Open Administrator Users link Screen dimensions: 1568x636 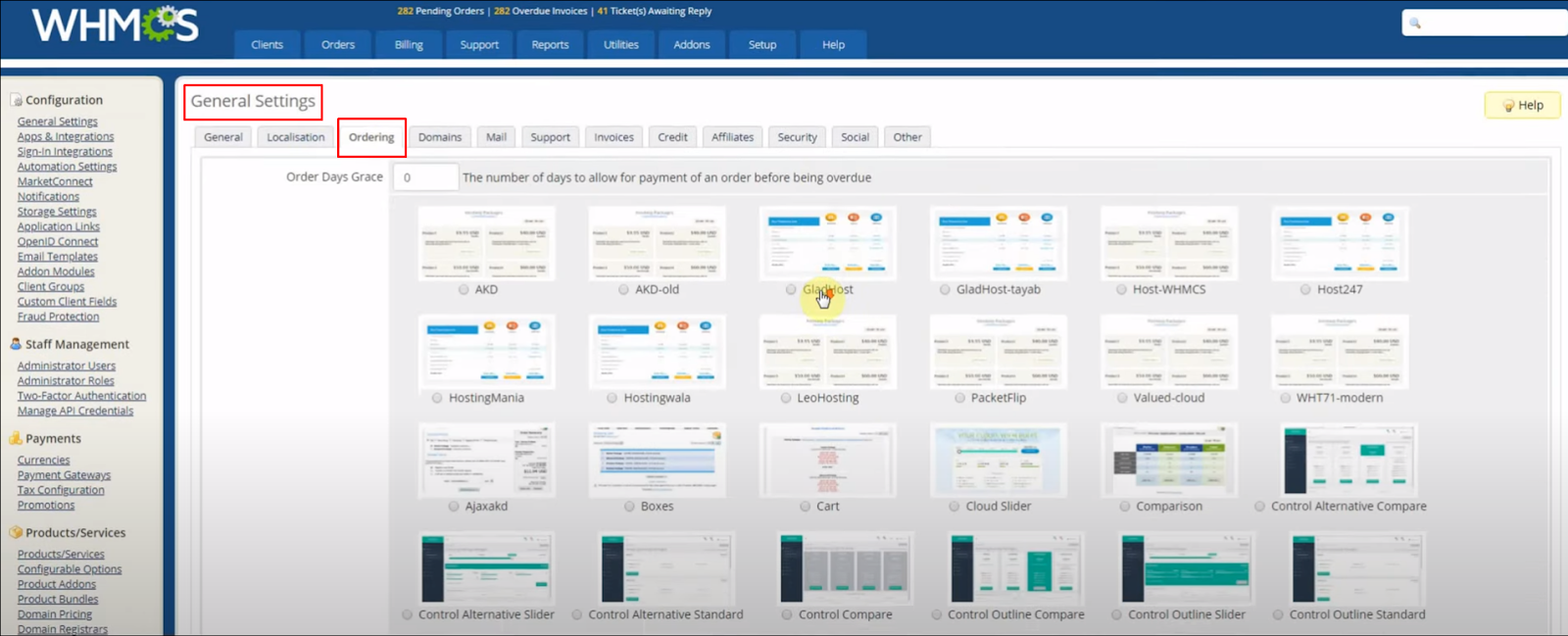point(67,367)
